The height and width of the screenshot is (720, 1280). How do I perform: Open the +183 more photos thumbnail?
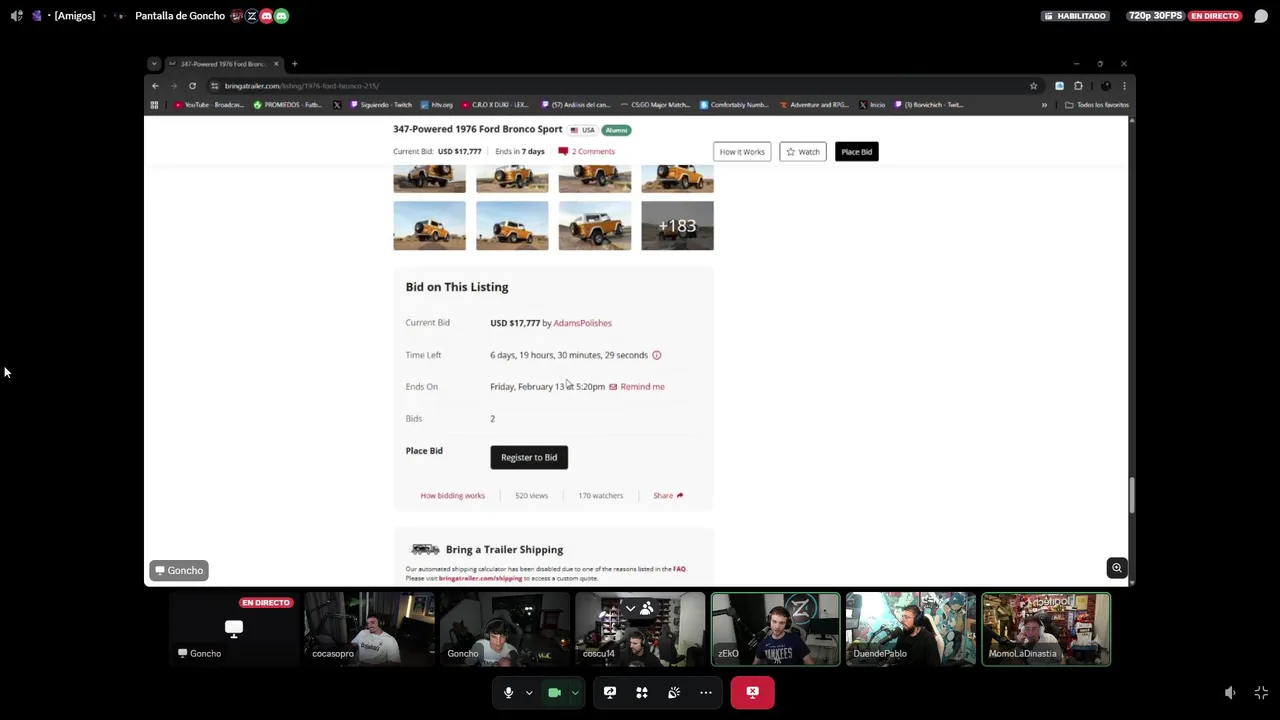[x=677, y=226]
